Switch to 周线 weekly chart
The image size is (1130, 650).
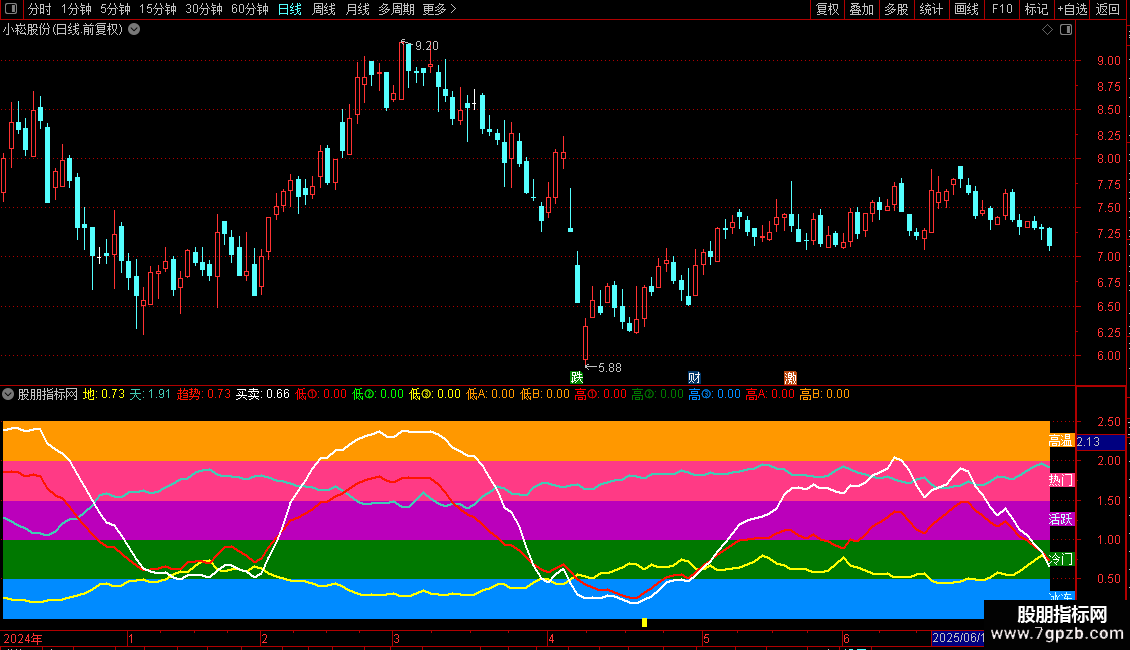point(324,9)
